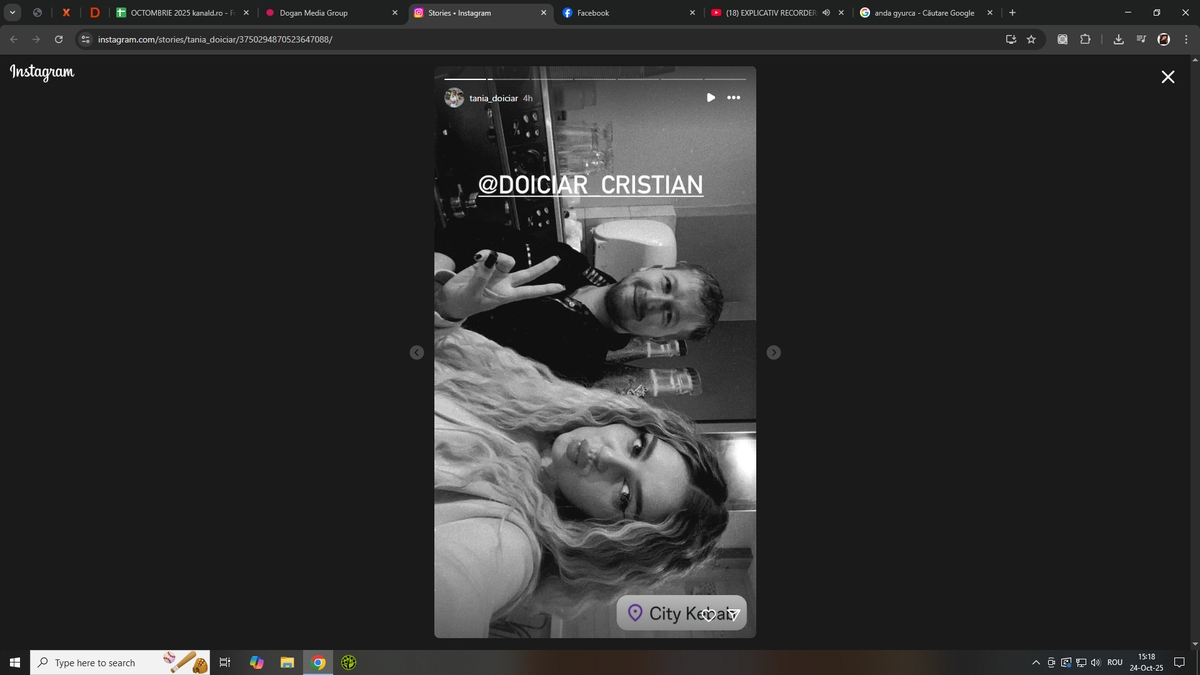The image size is (1200, 675).
Task: Mute audio on the EXPLICATIV RECORDER tab
Action: [826, 13]
